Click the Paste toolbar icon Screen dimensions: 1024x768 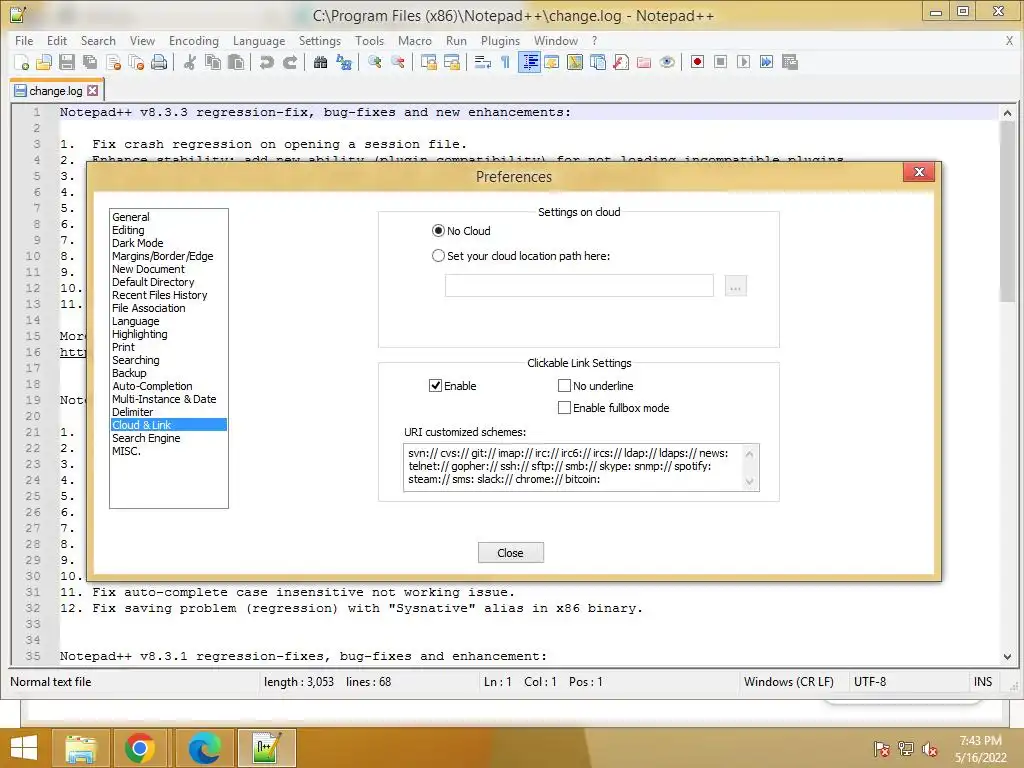click(236, 62)
